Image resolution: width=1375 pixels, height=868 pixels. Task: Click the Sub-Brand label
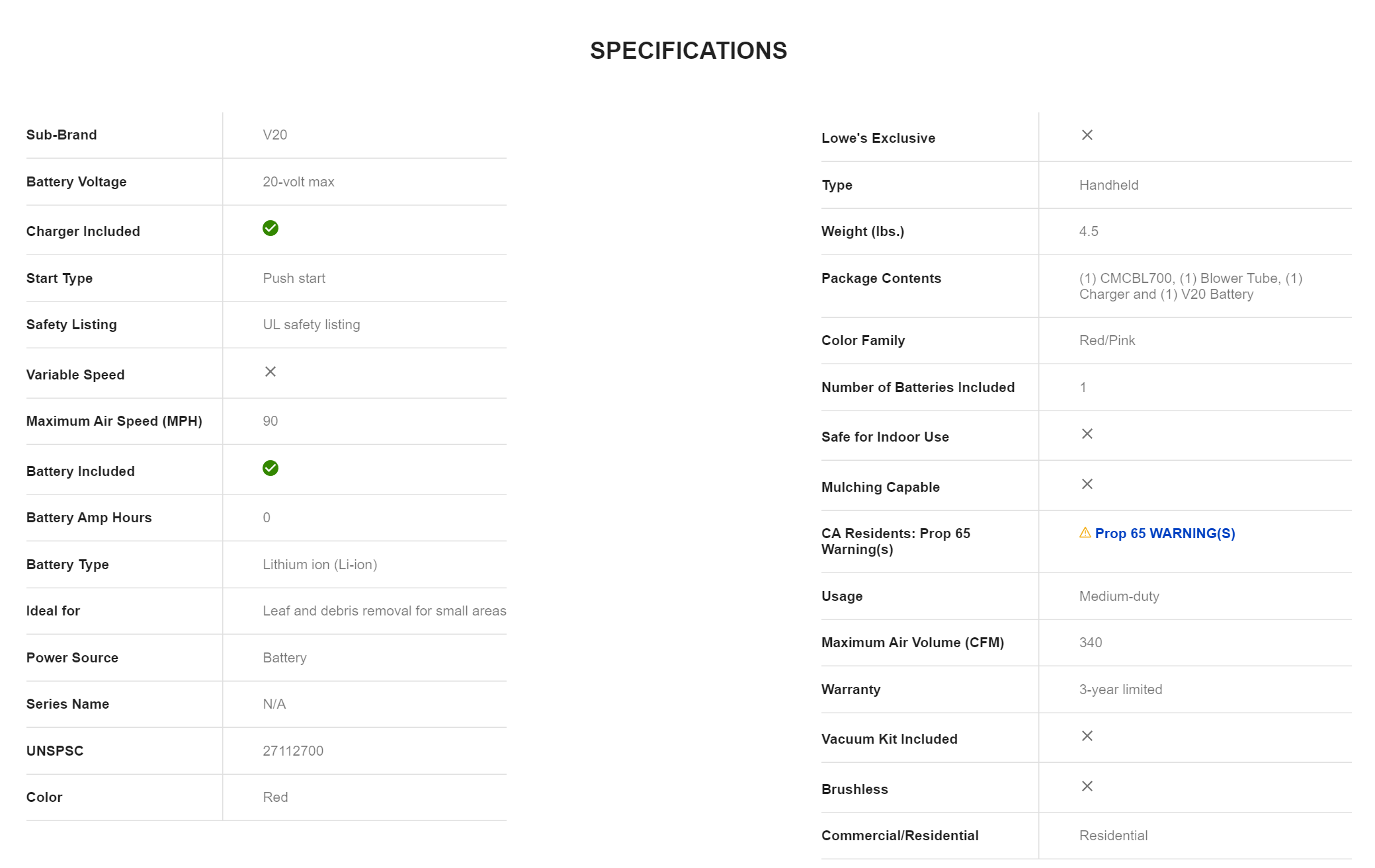(62, 135)
